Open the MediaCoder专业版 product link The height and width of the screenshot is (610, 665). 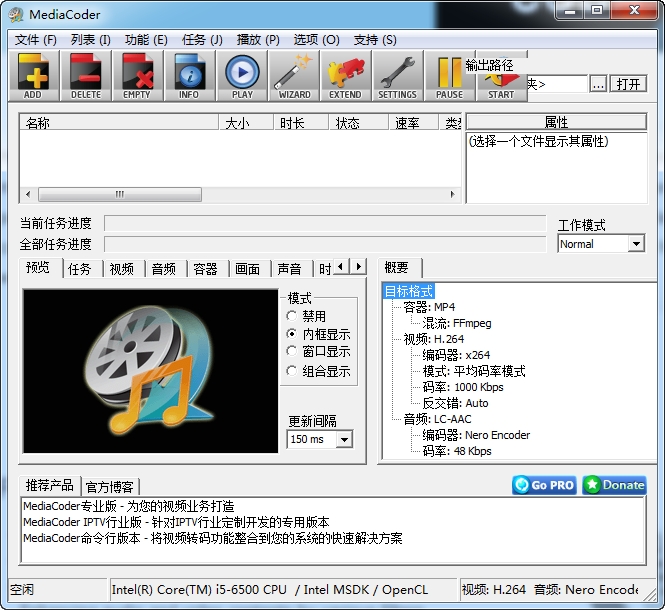pos(129,506)
